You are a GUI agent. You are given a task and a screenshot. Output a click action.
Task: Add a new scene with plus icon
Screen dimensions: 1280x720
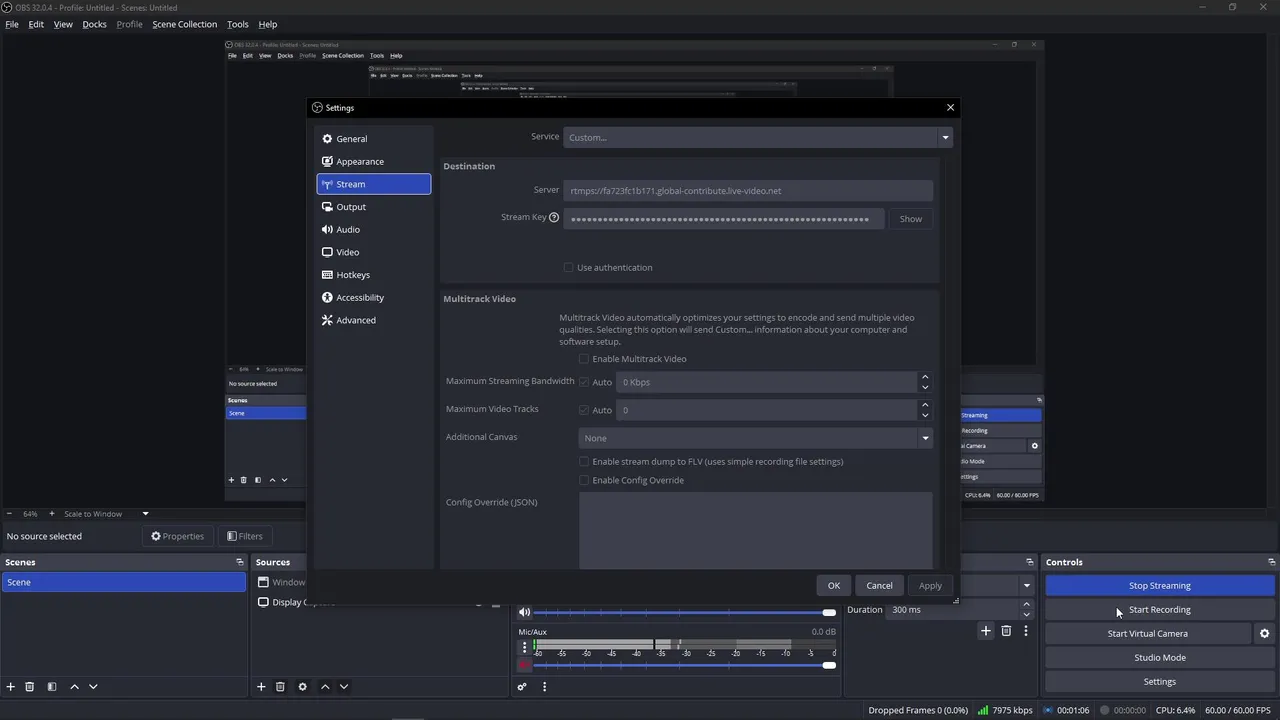[11, 687]
